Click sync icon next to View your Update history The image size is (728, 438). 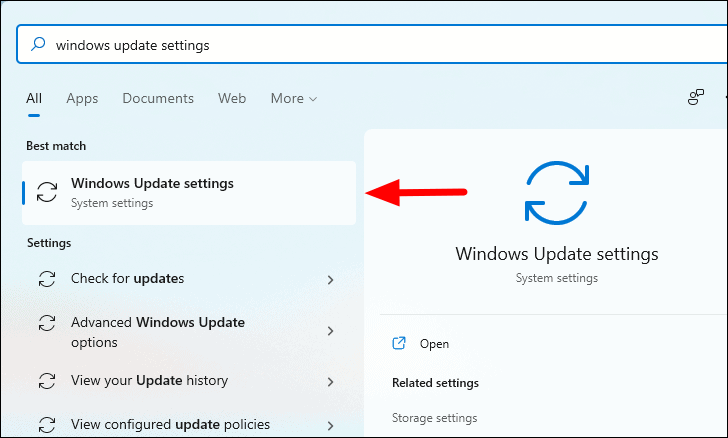coord(47,381)
